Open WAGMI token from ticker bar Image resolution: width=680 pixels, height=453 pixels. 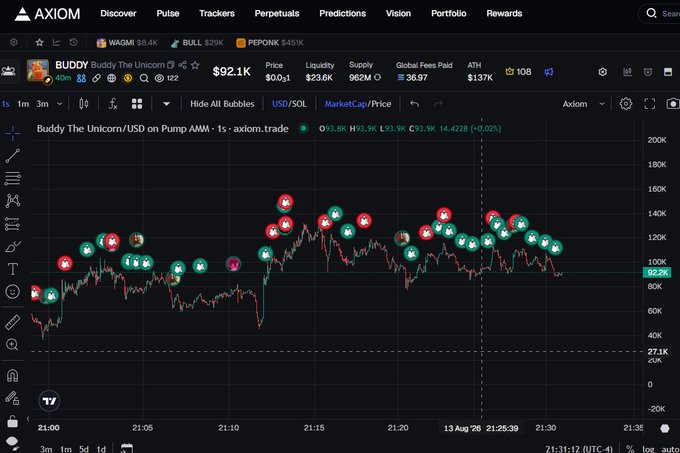point(127,42)
